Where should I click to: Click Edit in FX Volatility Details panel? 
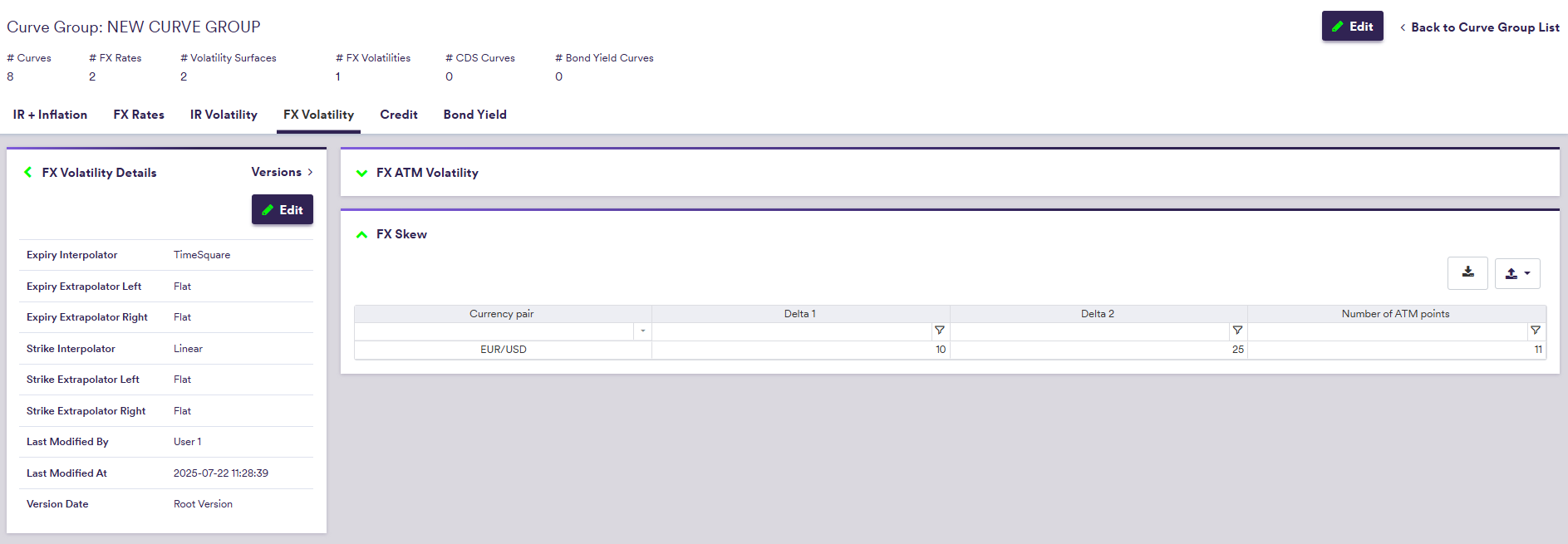tap(283, 210)
